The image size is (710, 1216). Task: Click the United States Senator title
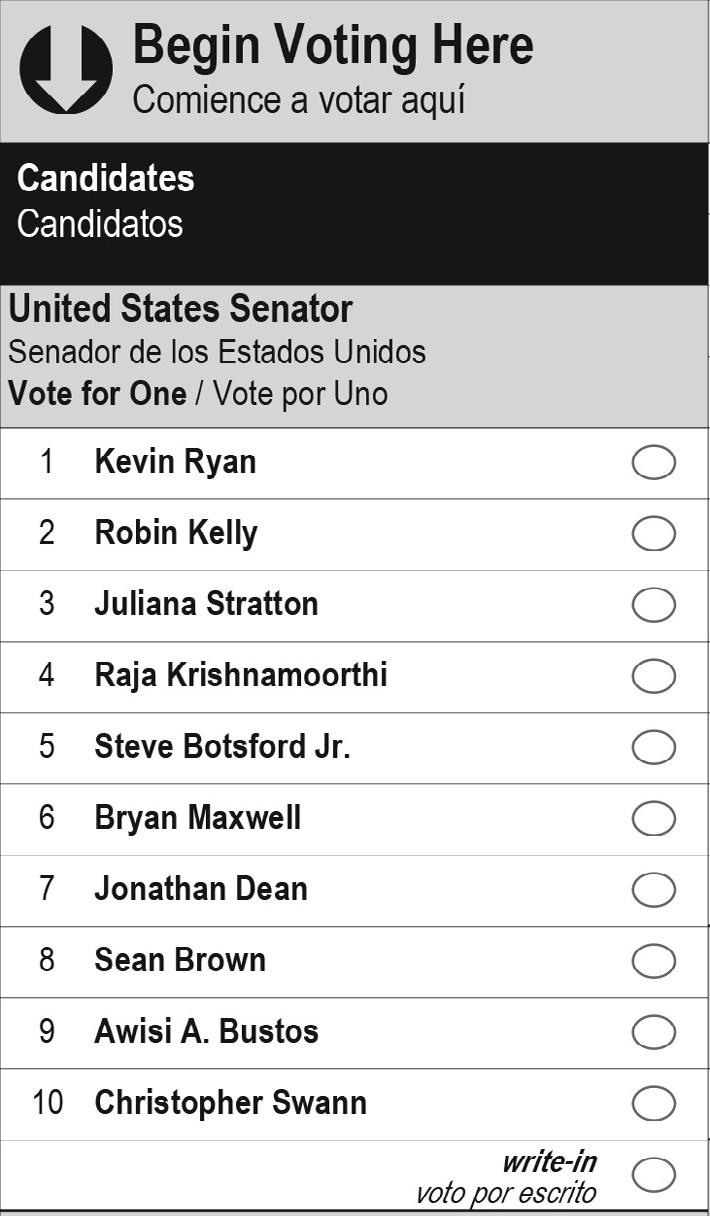(x=181, y=309)
